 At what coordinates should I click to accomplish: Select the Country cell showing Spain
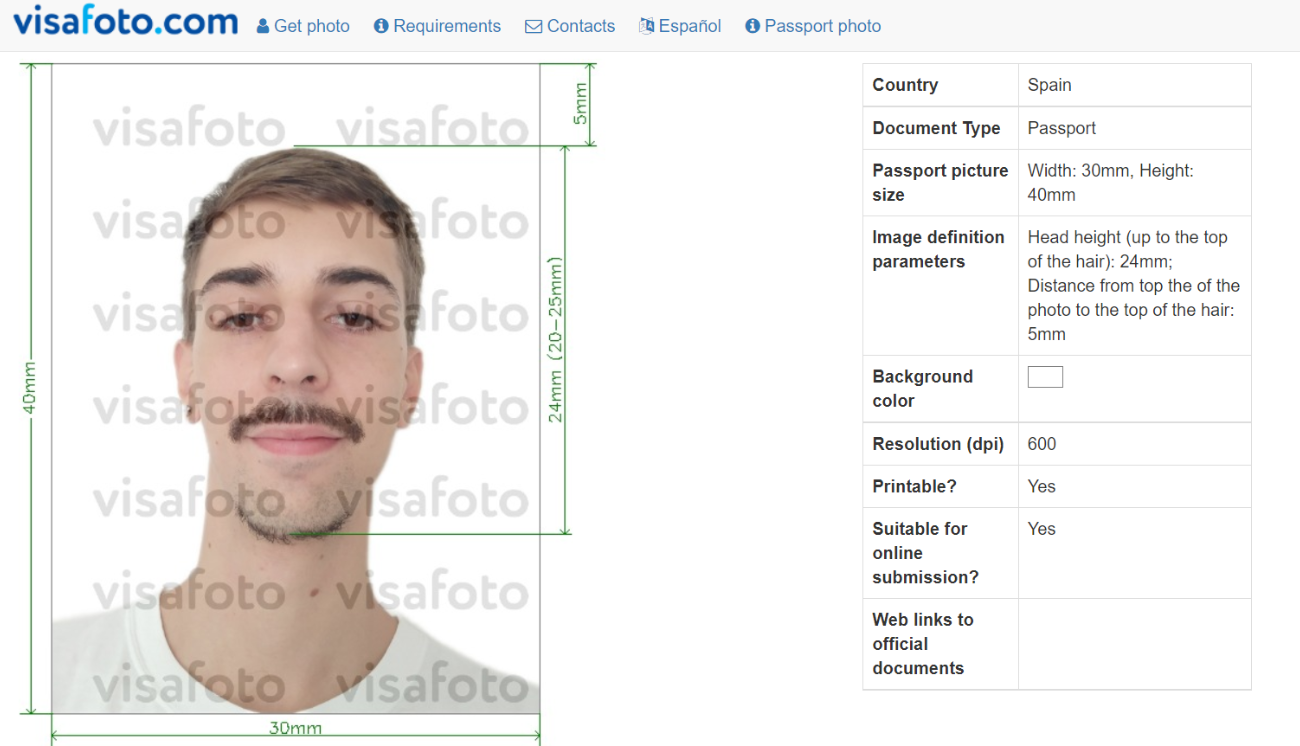click(1049, 84)
